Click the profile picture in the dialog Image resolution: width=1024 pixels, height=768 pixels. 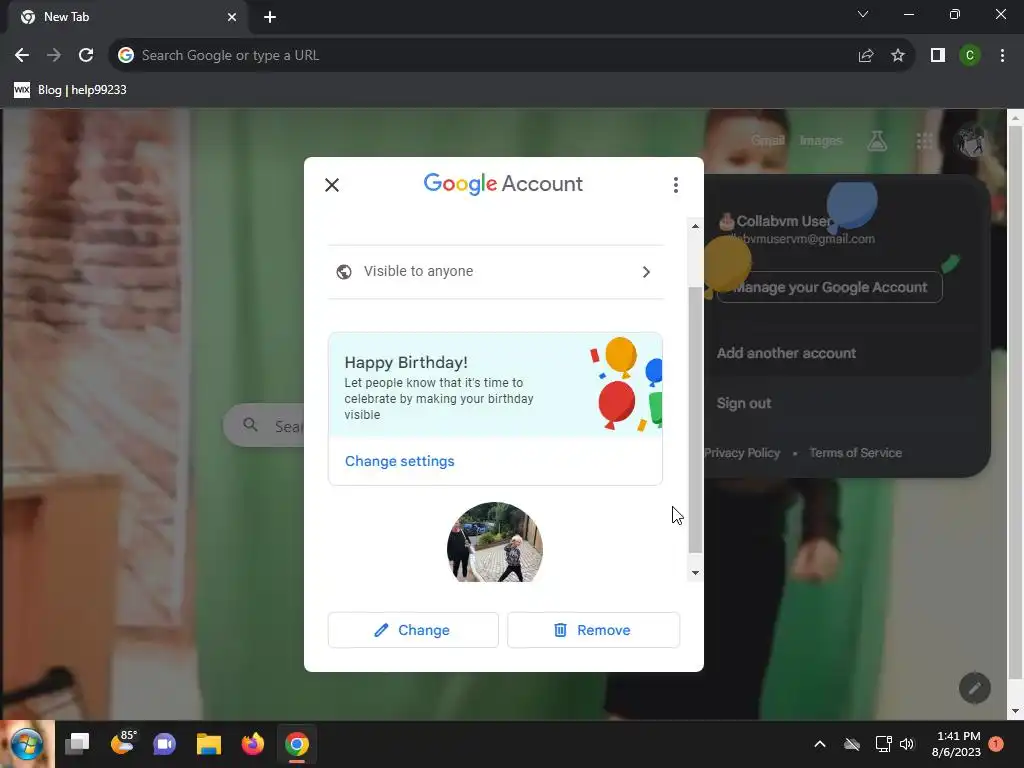(495, 542)
